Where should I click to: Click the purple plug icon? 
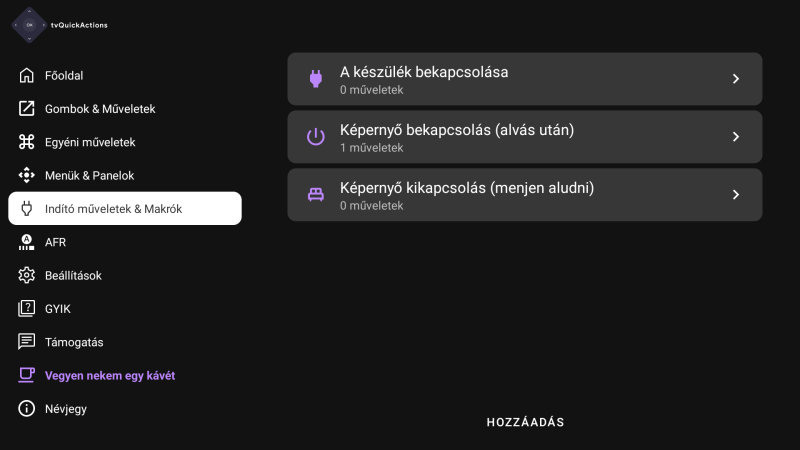[x=316, y=79]
